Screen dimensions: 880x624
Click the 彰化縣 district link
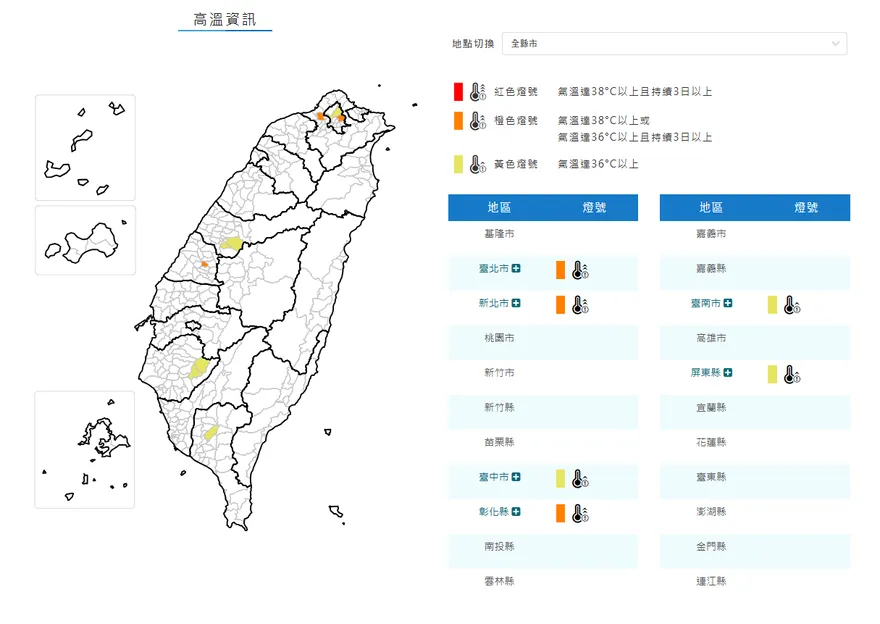point(494,512)
